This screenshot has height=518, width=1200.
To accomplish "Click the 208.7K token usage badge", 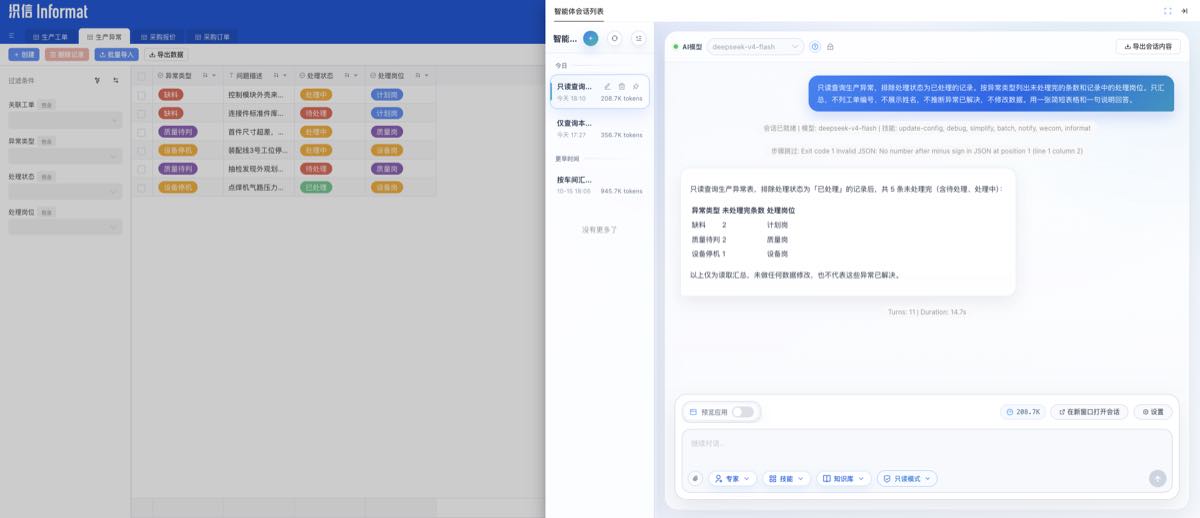I will (x=1023, y=411).
